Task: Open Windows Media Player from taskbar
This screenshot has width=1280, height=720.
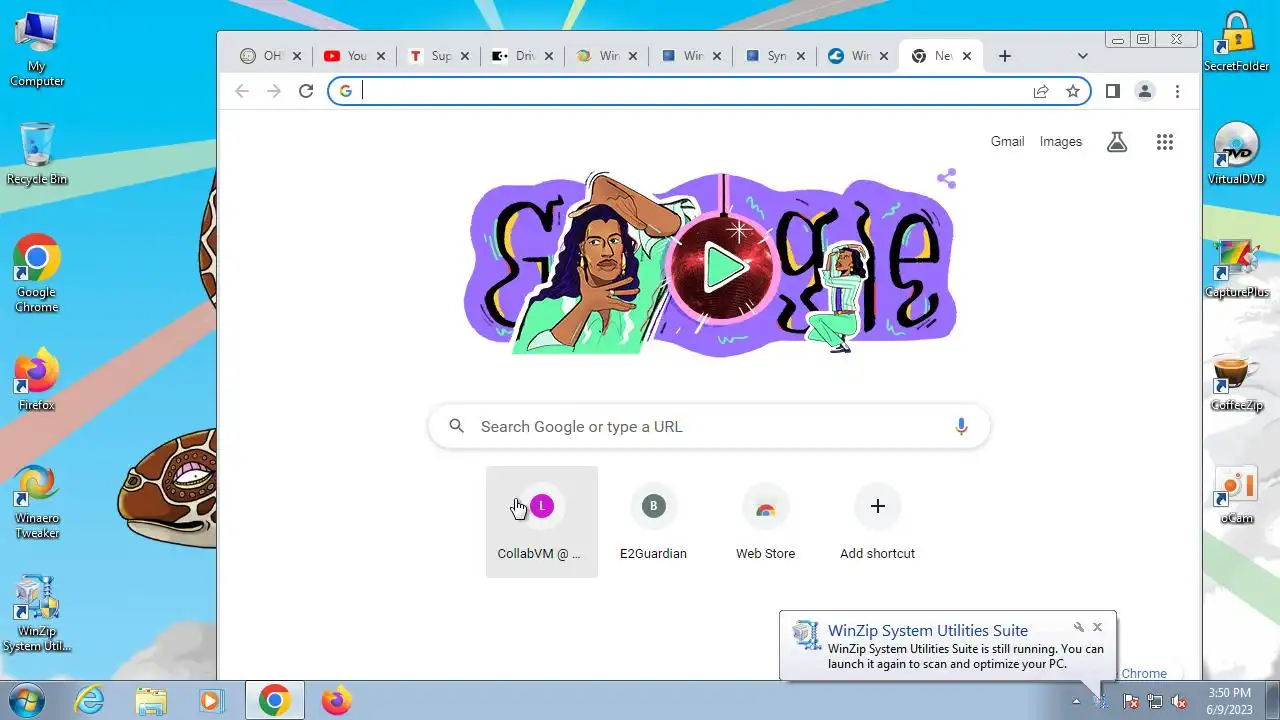Action: (211, 700)
